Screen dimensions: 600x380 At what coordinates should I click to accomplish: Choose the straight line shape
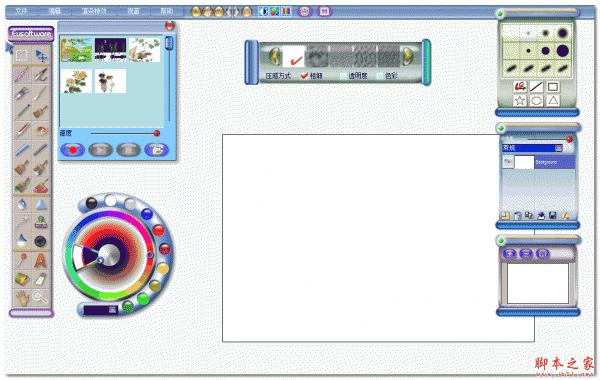pos(536,87)
